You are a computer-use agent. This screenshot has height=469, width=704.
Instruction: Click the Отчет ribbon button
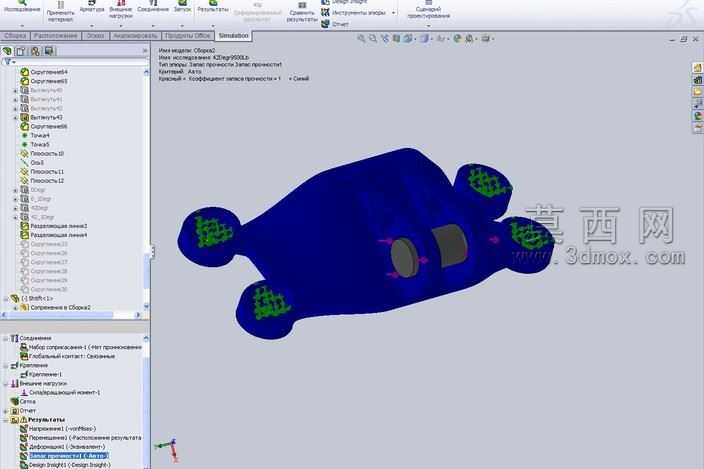(335, 24)
